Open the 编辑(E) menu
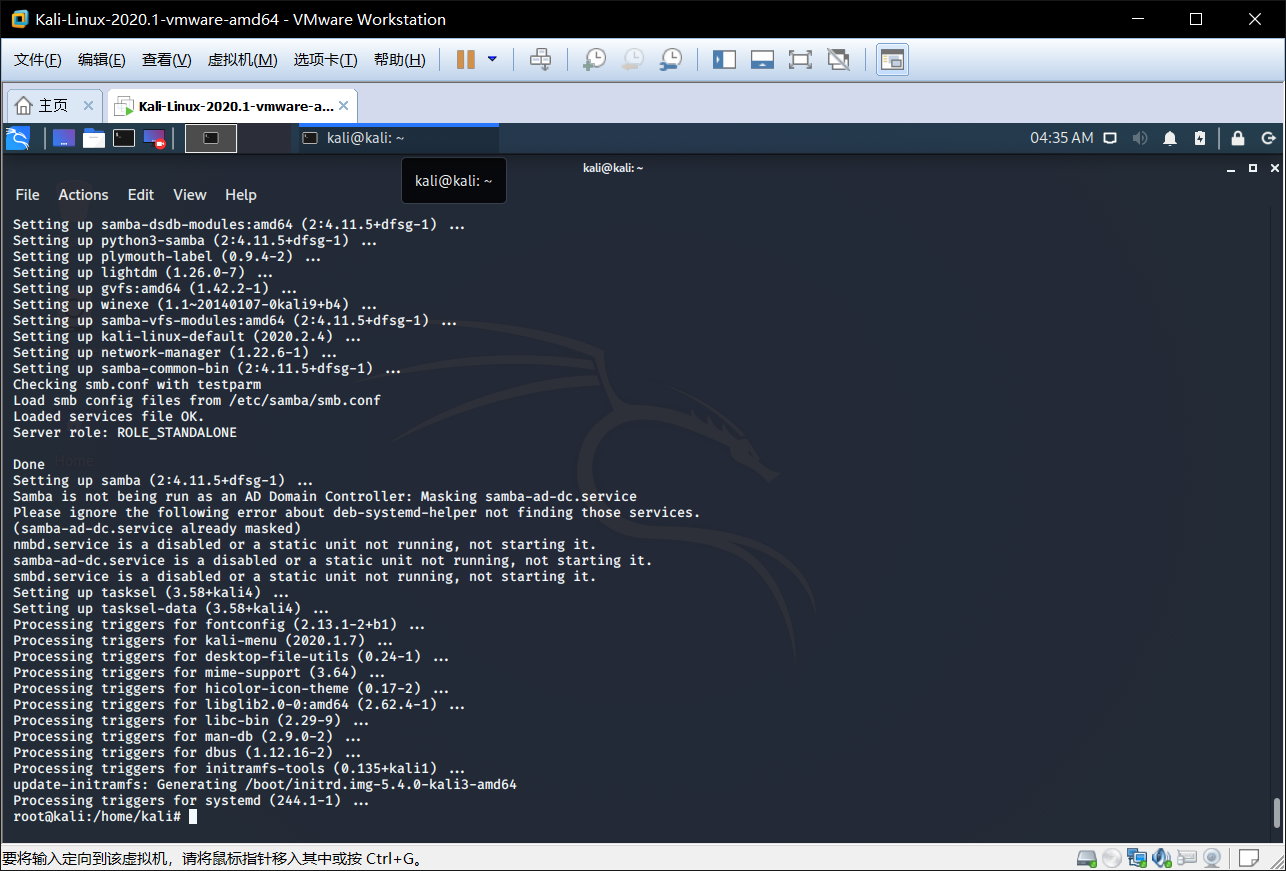The image size is (1286, 871). click(x=102, y=60)
